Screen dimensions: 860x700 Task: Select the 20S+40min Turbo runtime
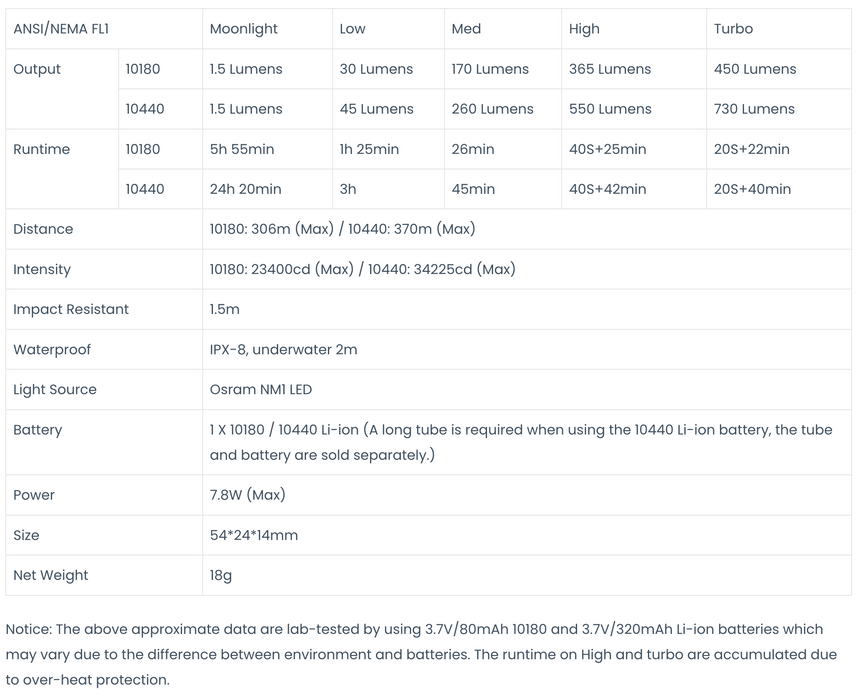pos(752,189)
